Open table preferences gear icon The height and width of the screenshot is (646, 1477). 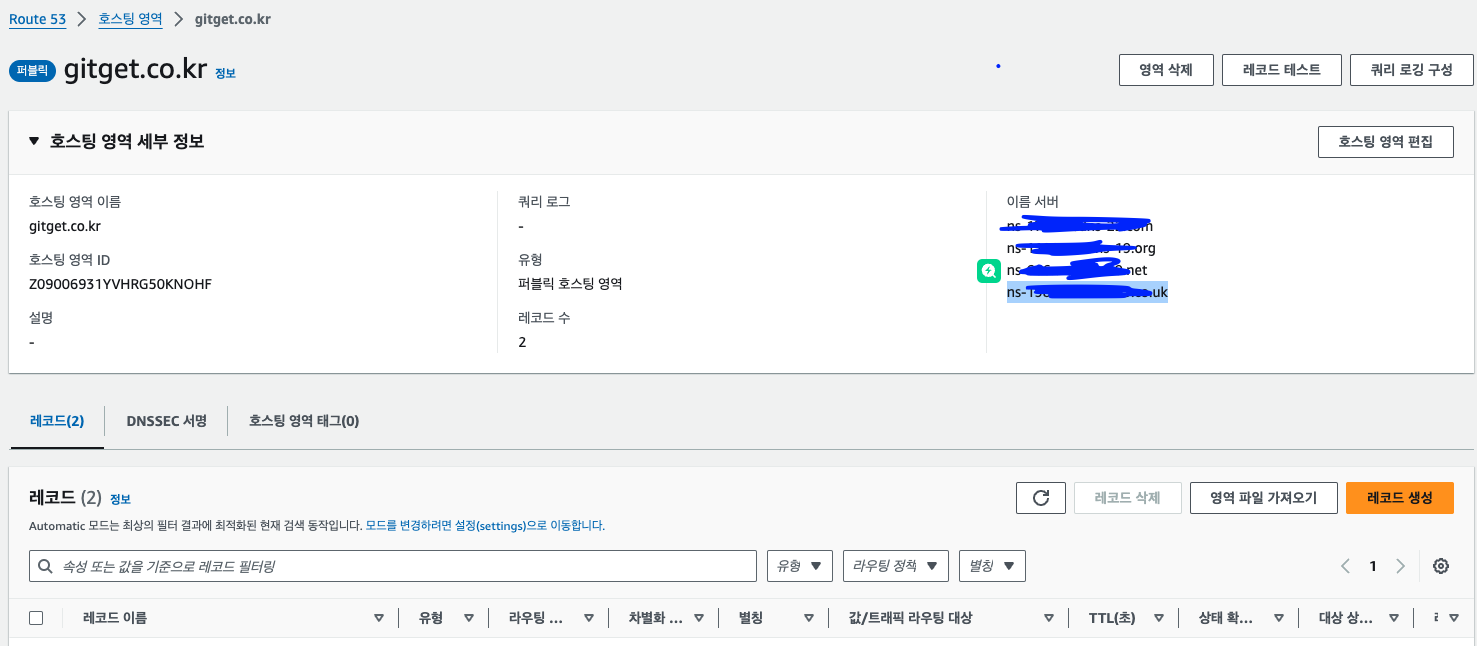(x=1441, y=566)
